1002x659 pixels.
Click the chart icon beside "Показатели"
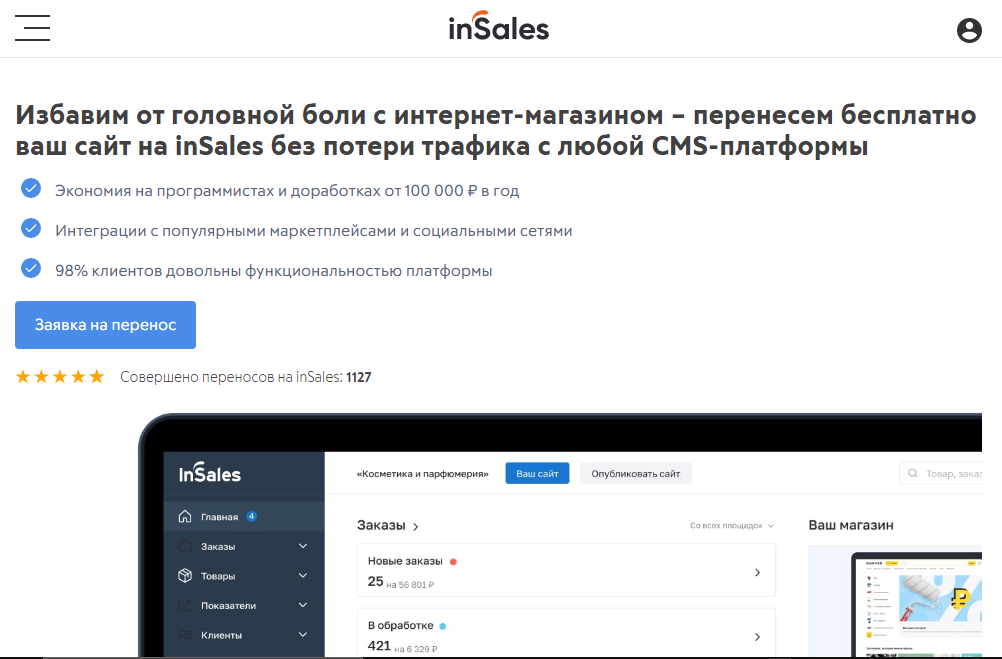(185, 605)
